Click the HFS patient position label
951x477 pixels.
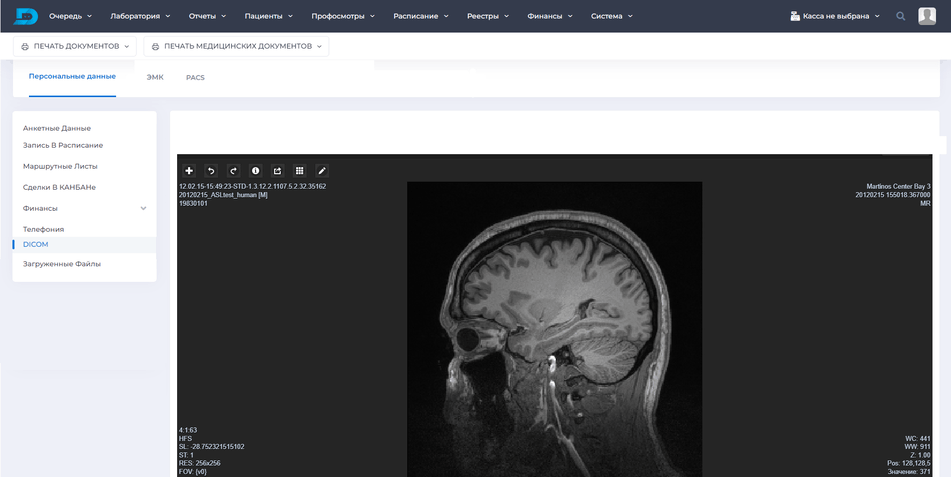click(x=186, y=438)
